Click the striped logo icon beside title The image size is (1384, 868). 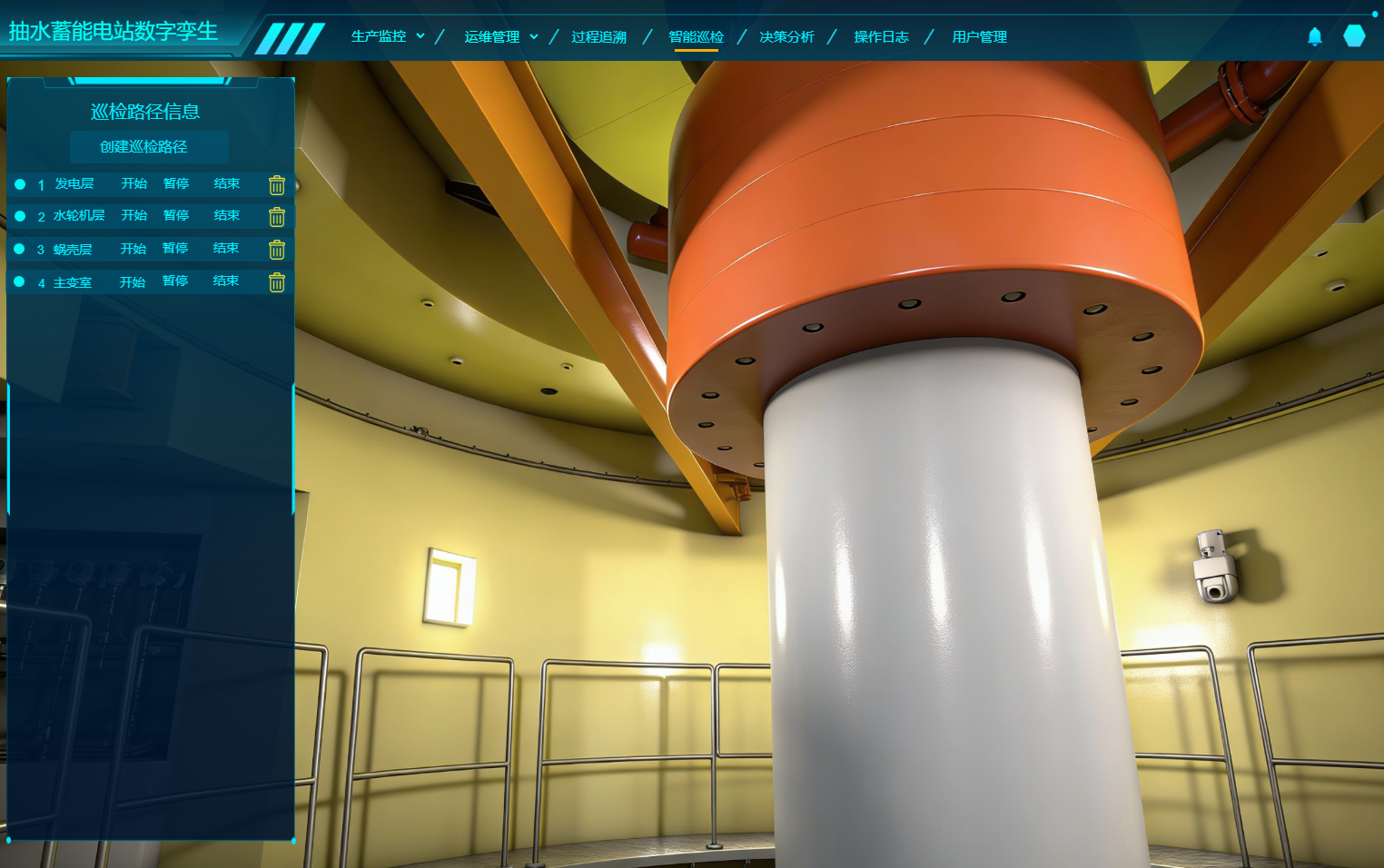click(x=290, y=38)
